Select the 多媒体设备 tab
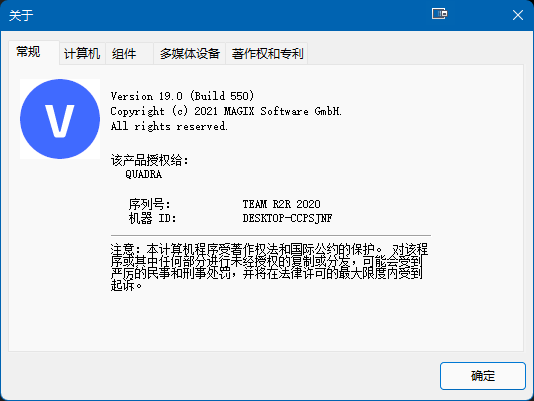534x401 pixels. point(190,53)
